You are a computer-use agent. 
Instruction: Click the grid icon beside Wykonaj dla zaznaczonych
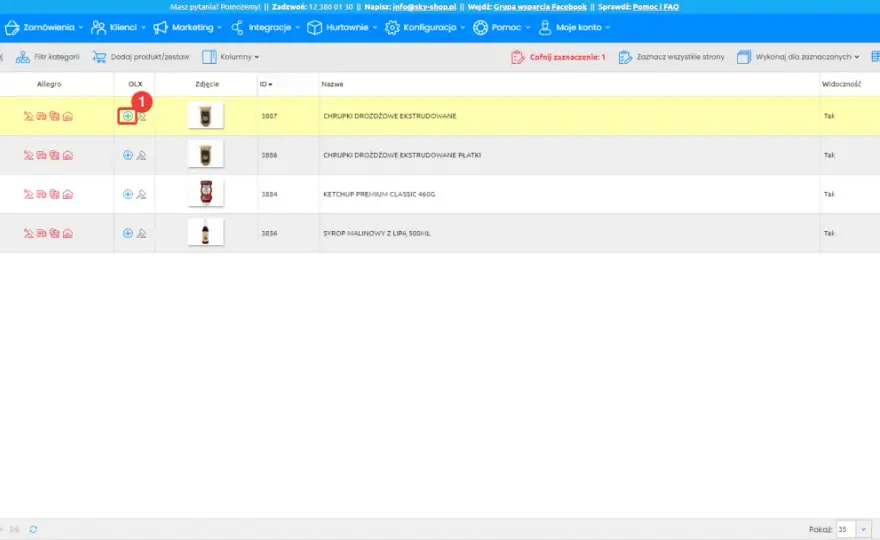tap(876, 57)
